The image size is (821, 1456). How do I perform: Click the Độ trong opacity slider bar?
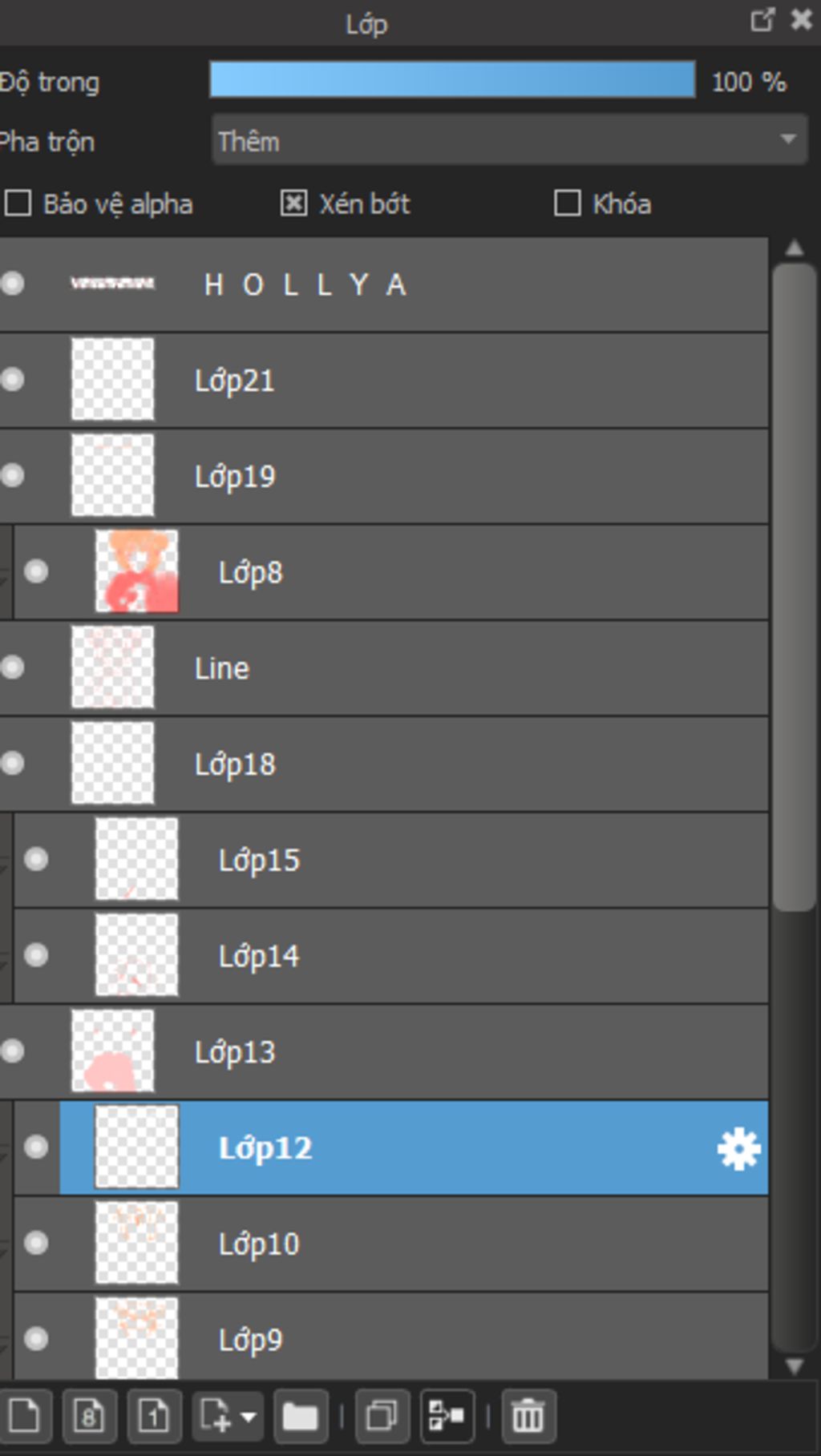pyautogui.click(x=452, y=80)
